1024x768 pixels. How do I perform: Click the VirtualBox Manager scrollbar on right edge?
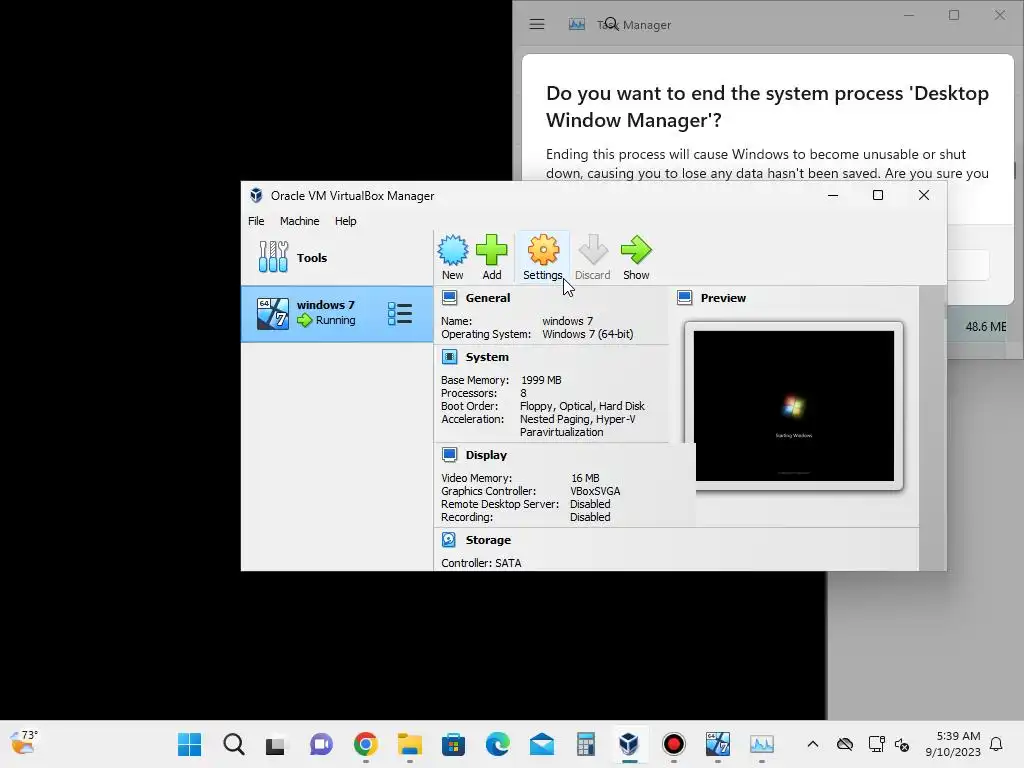(933, 428)
